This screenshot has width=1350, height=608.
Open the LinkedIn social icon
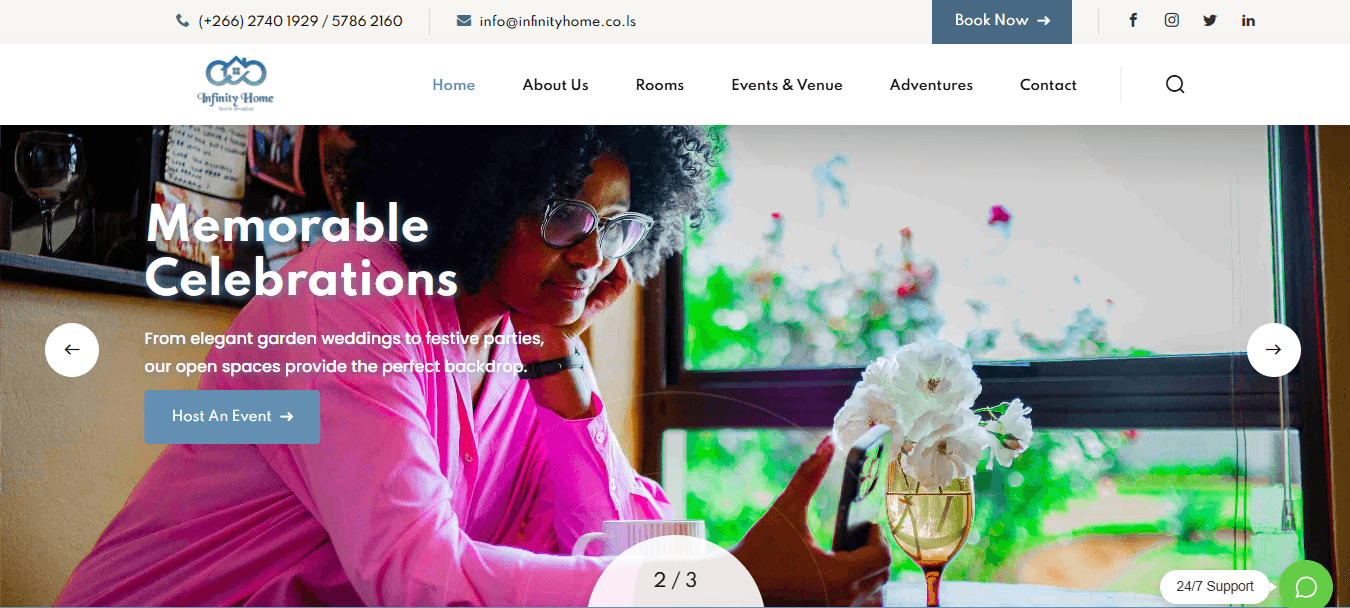1248,20
